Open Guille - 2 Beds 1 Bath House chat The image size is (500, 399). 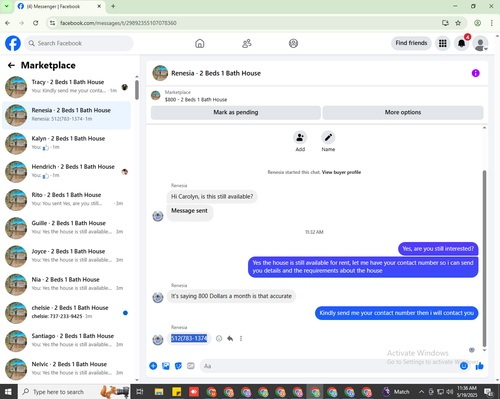pyautogui.click(x=67, y=228)
